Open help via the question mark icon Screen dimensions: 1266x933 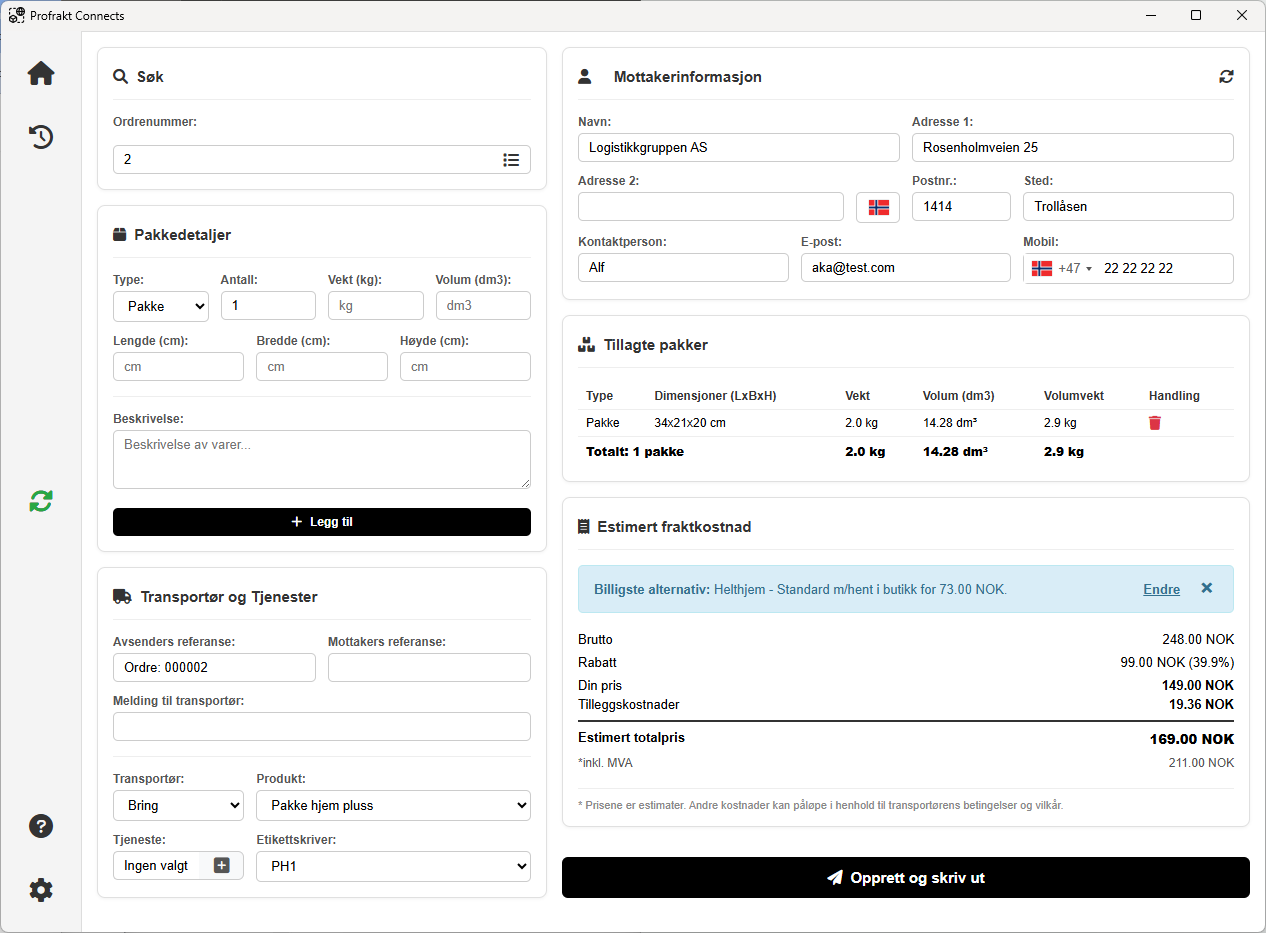pyautogui.click(x=40, y=826)
